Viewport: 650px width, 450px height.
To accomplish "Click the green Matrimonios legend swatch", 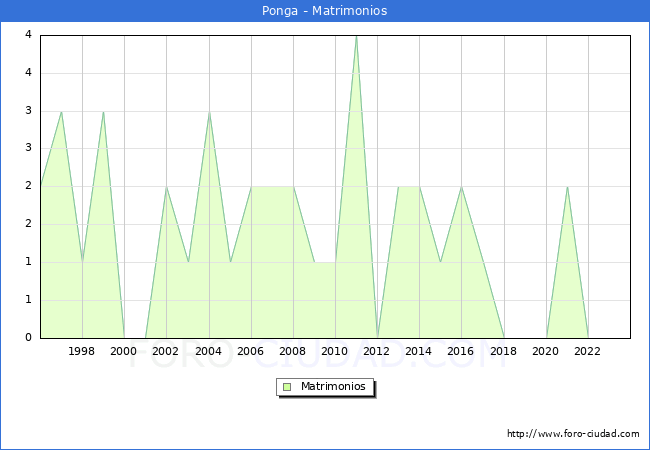I will pyautogui.click(x=287, y=386).
